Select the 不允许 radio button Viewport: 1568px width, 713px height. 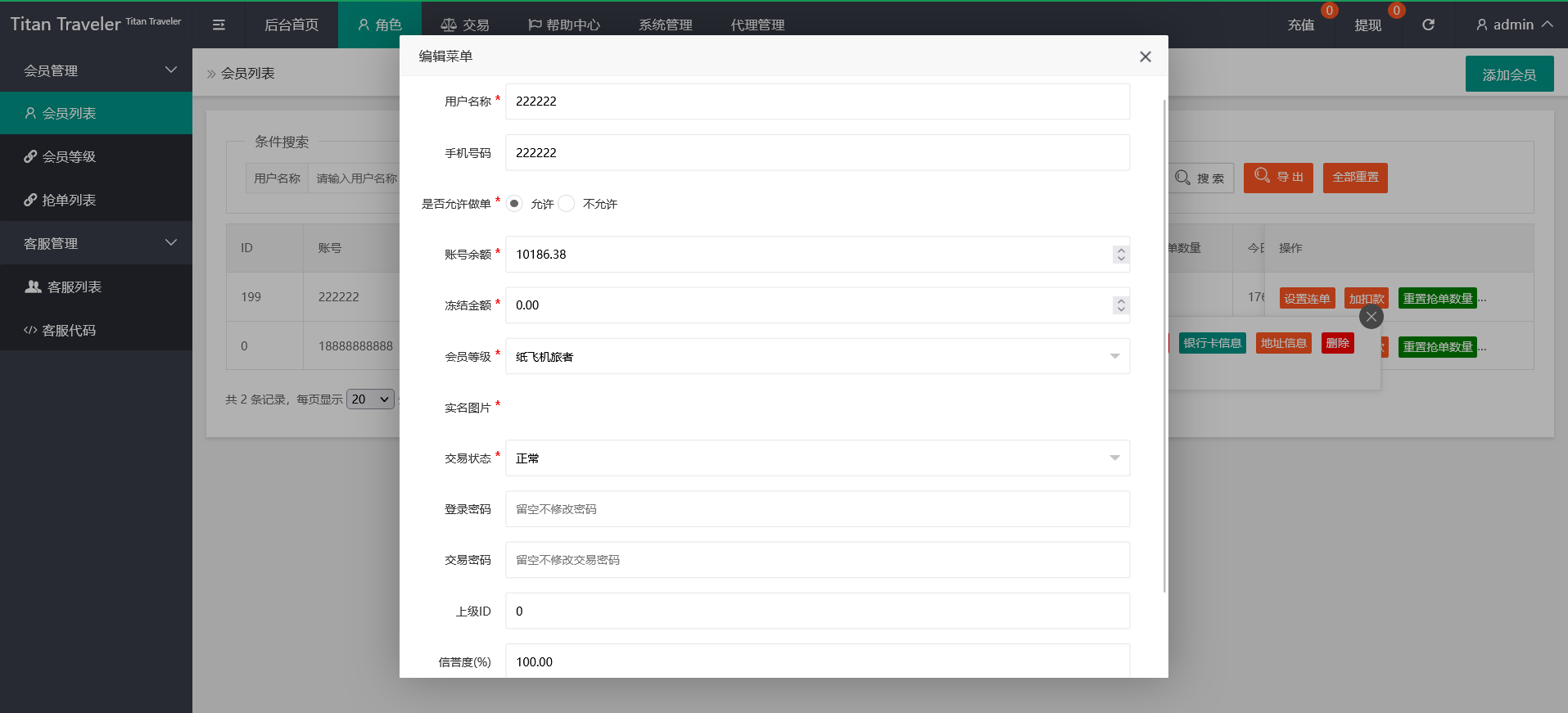567,204
